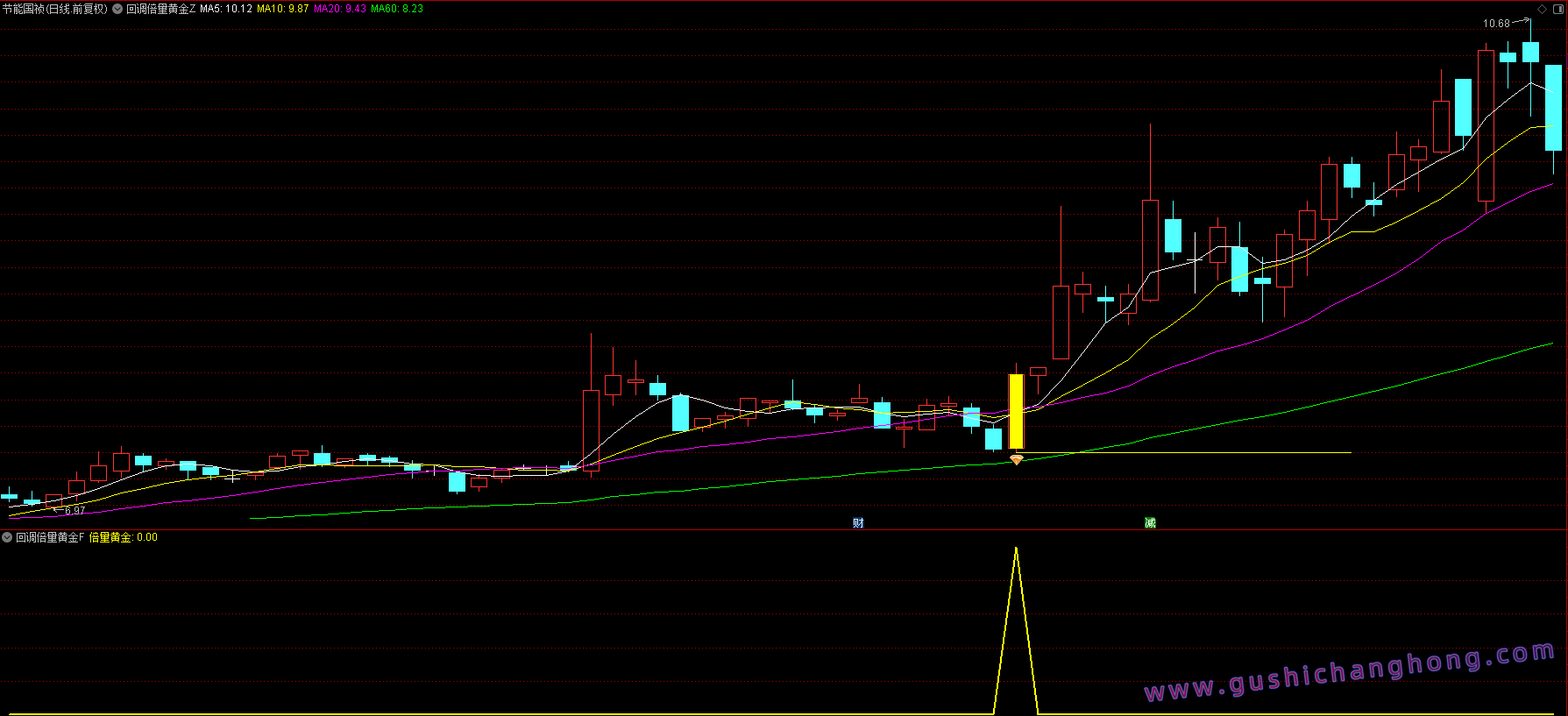Click the diamond icon at chart top-right
The image size is (1568, 716).
tap(1543, 10)
